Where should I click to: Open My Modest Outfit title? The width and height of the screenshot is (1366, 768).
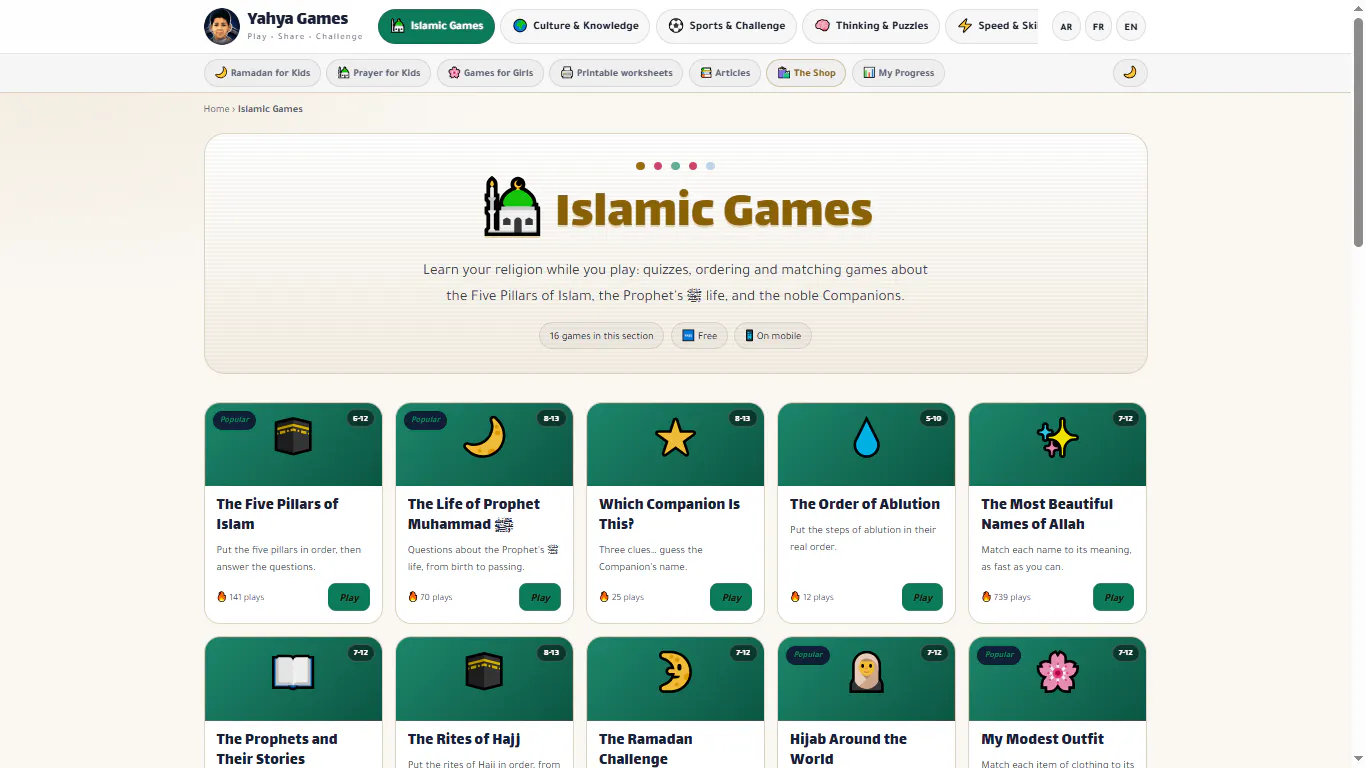click(x=1043, y=739)
